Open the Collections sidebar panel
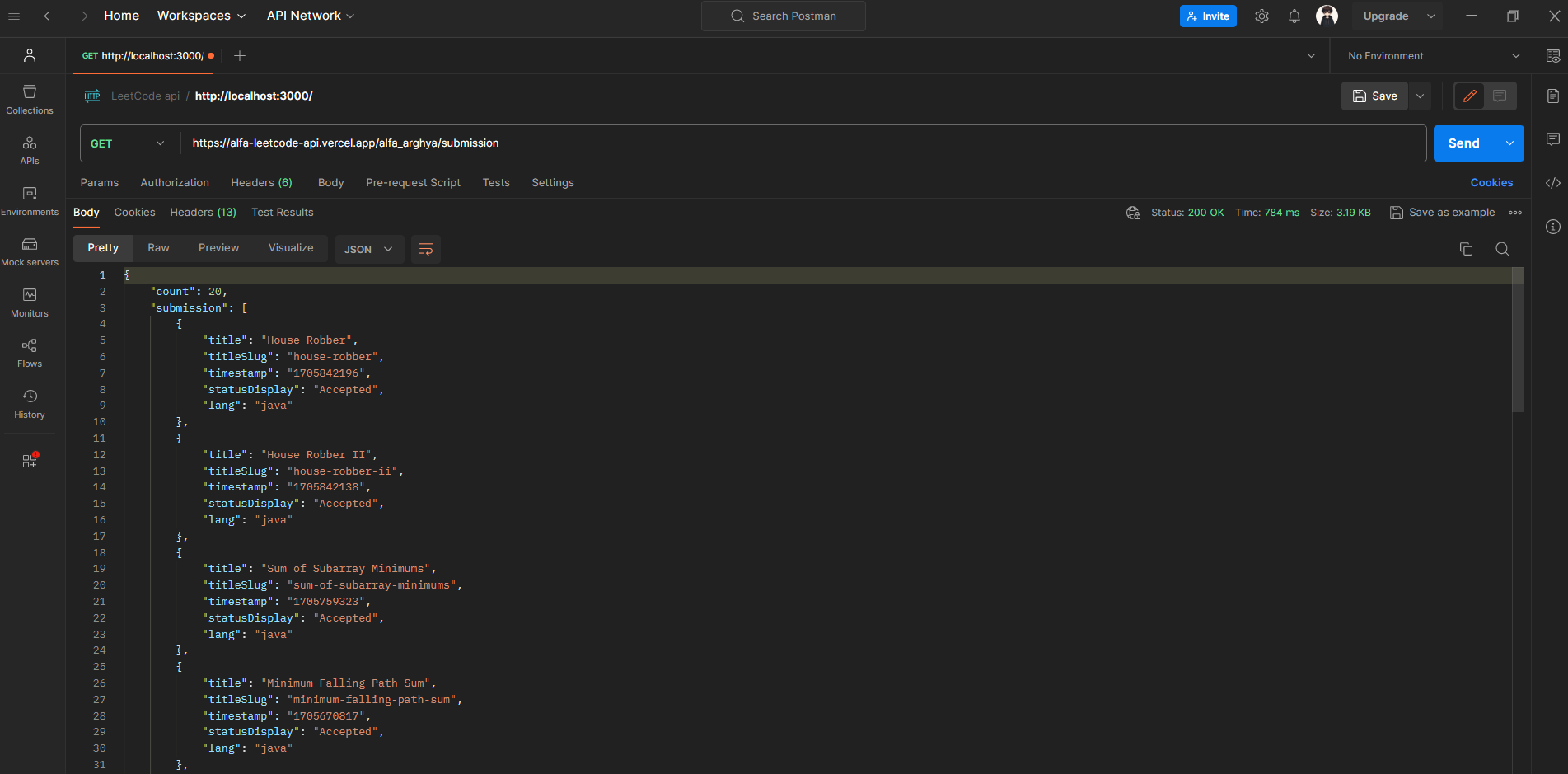The width and height of the screenshot is (1568, 774). tap(30, 99)
